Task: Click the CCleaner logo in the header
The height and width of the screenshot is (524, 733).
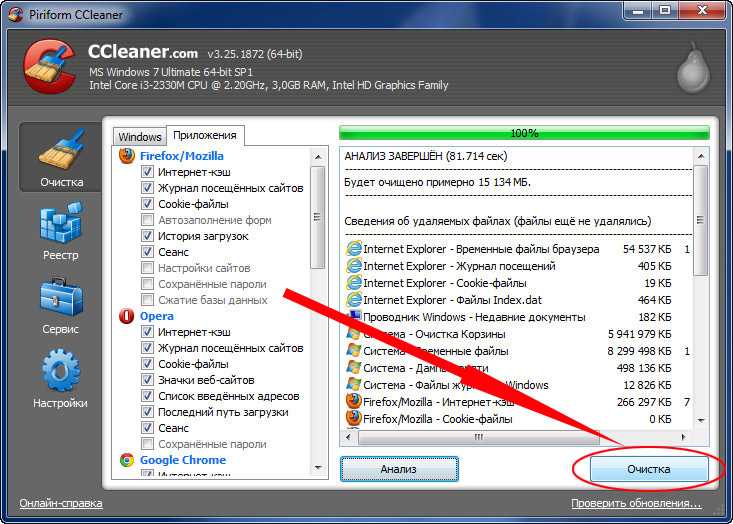Action: coord(50,66)
